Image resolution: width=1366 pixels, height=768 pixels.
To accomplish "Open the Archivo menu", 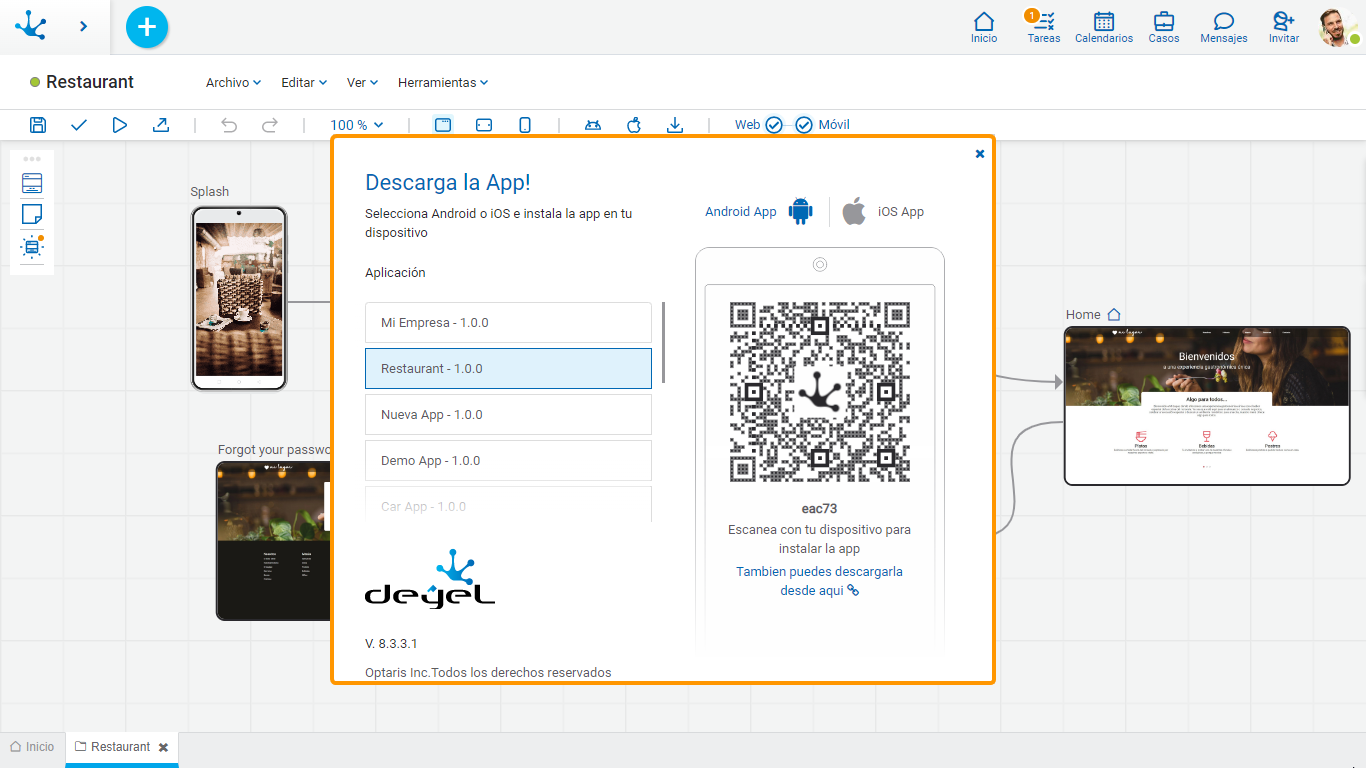I will (x=233, y=83).
